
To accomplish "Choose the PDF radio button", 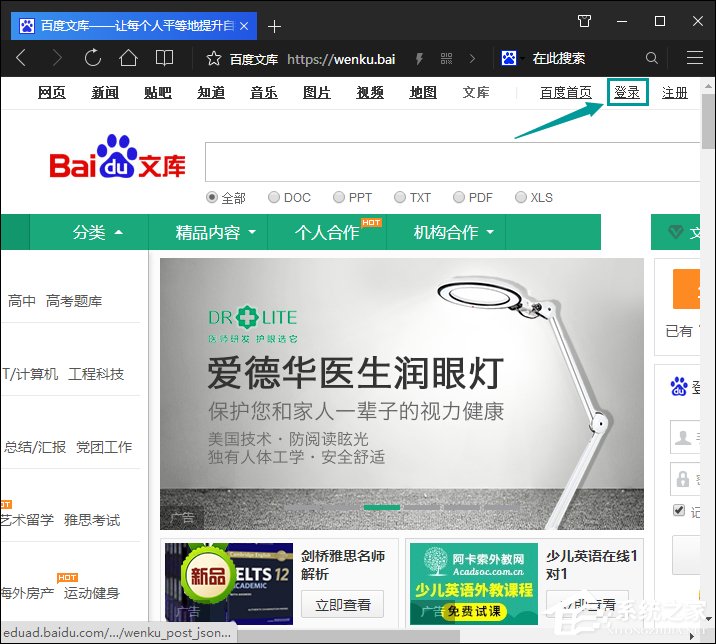I will click(x=459, y=198).
